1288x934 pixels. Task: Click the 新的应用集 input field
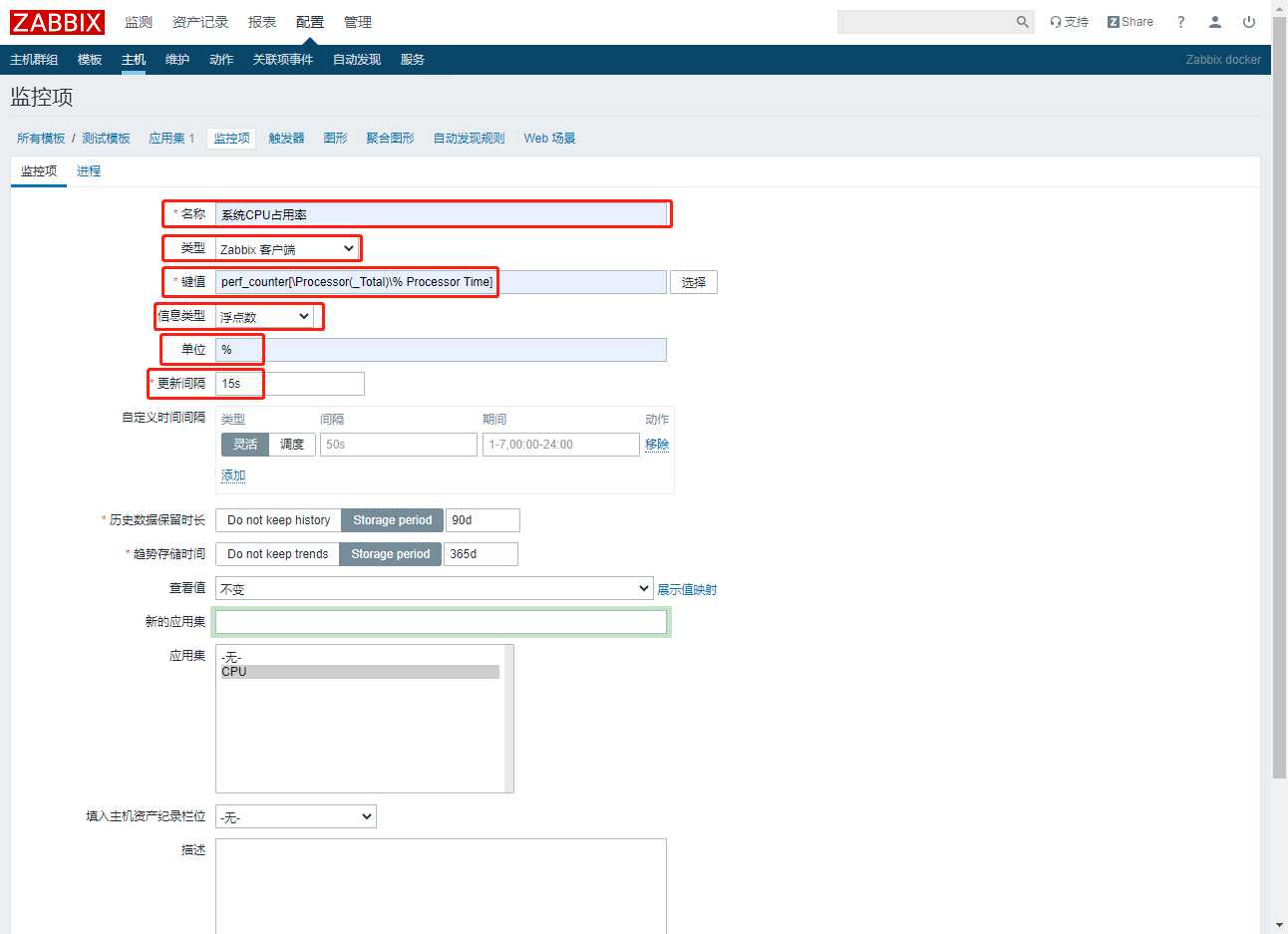point(441,622)
